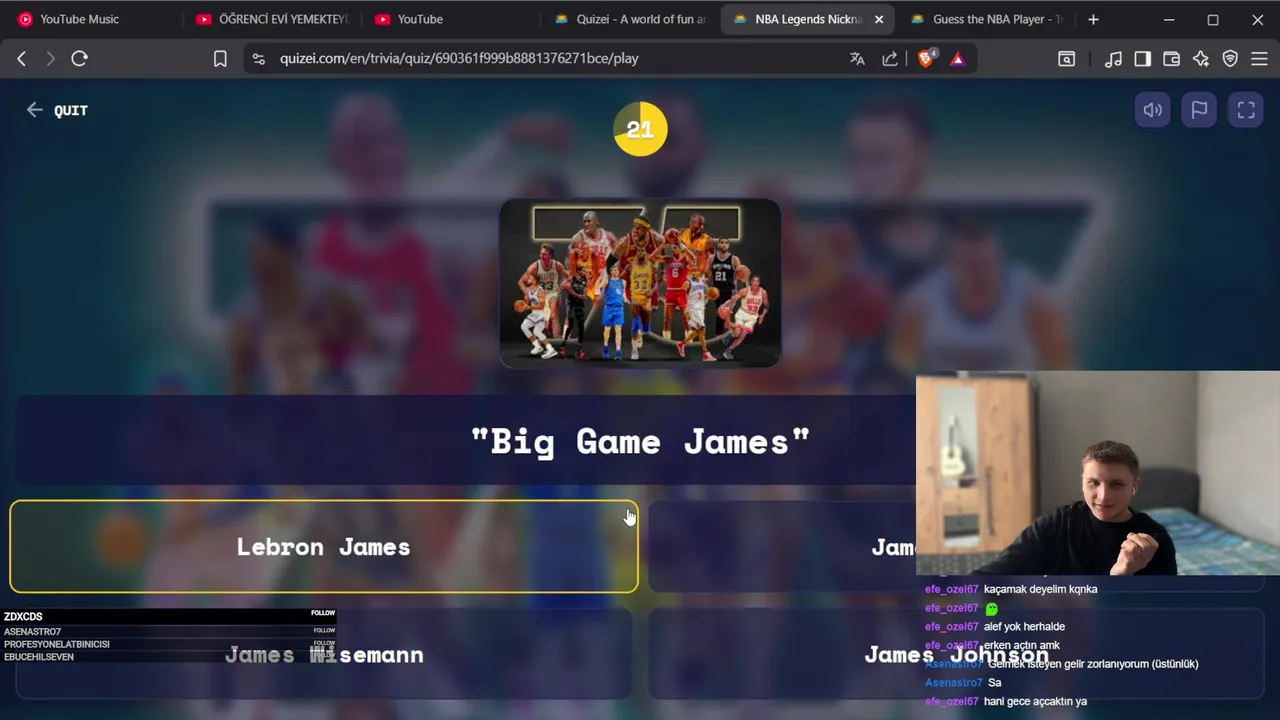
Task: Click the VPN shield icon
Action: [x=1230, y=59]
